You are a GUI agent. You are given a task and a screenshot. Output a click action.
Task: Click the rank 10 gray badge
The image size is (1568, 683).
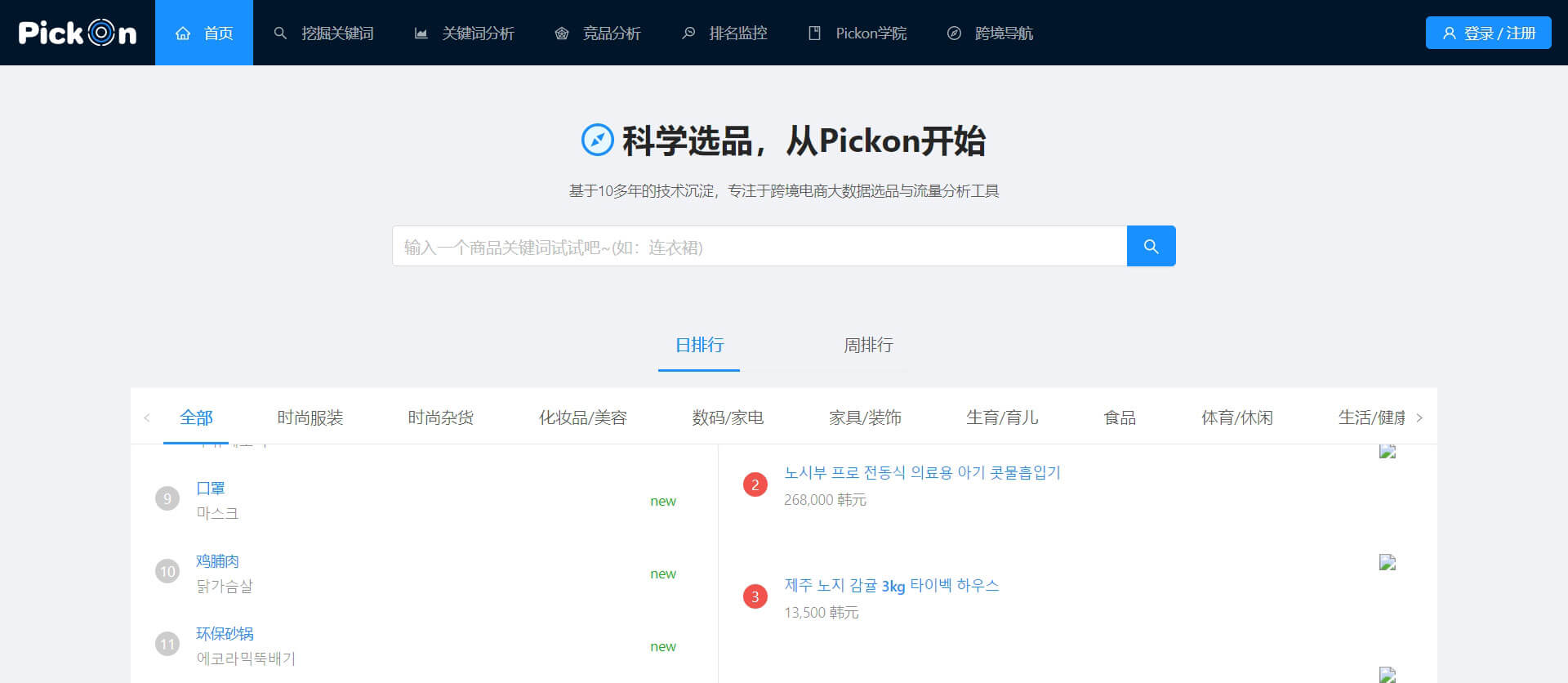point(167,571)
